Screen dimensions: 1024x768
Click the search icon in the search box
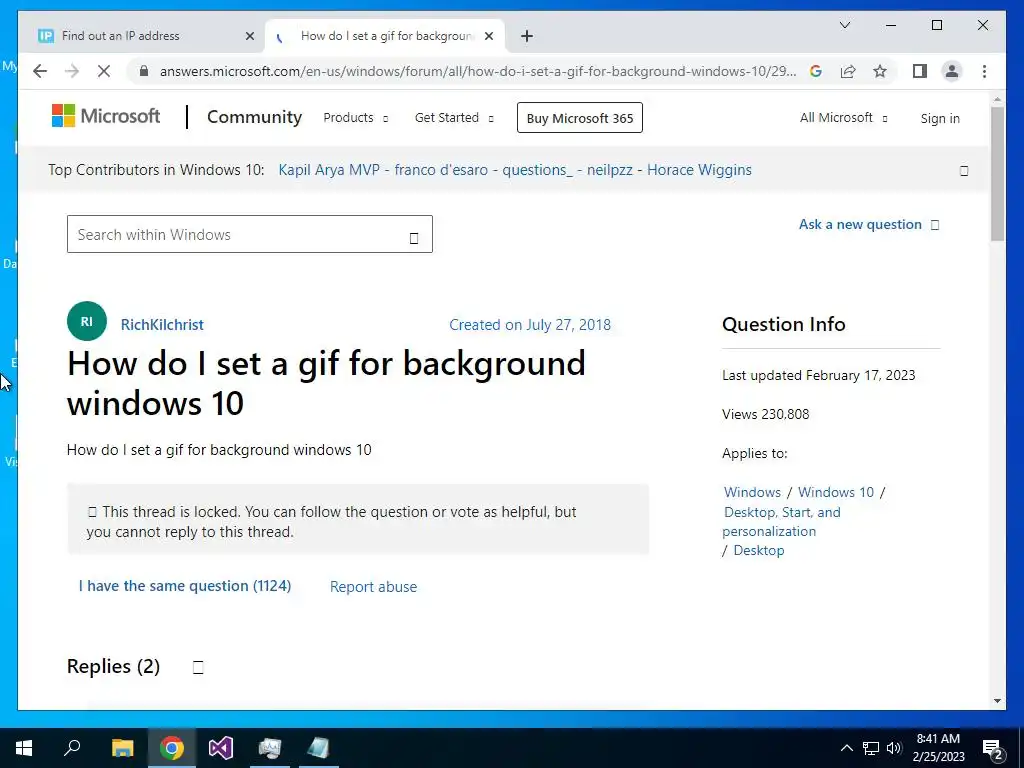pyautogui.click(x=413, y=238)
